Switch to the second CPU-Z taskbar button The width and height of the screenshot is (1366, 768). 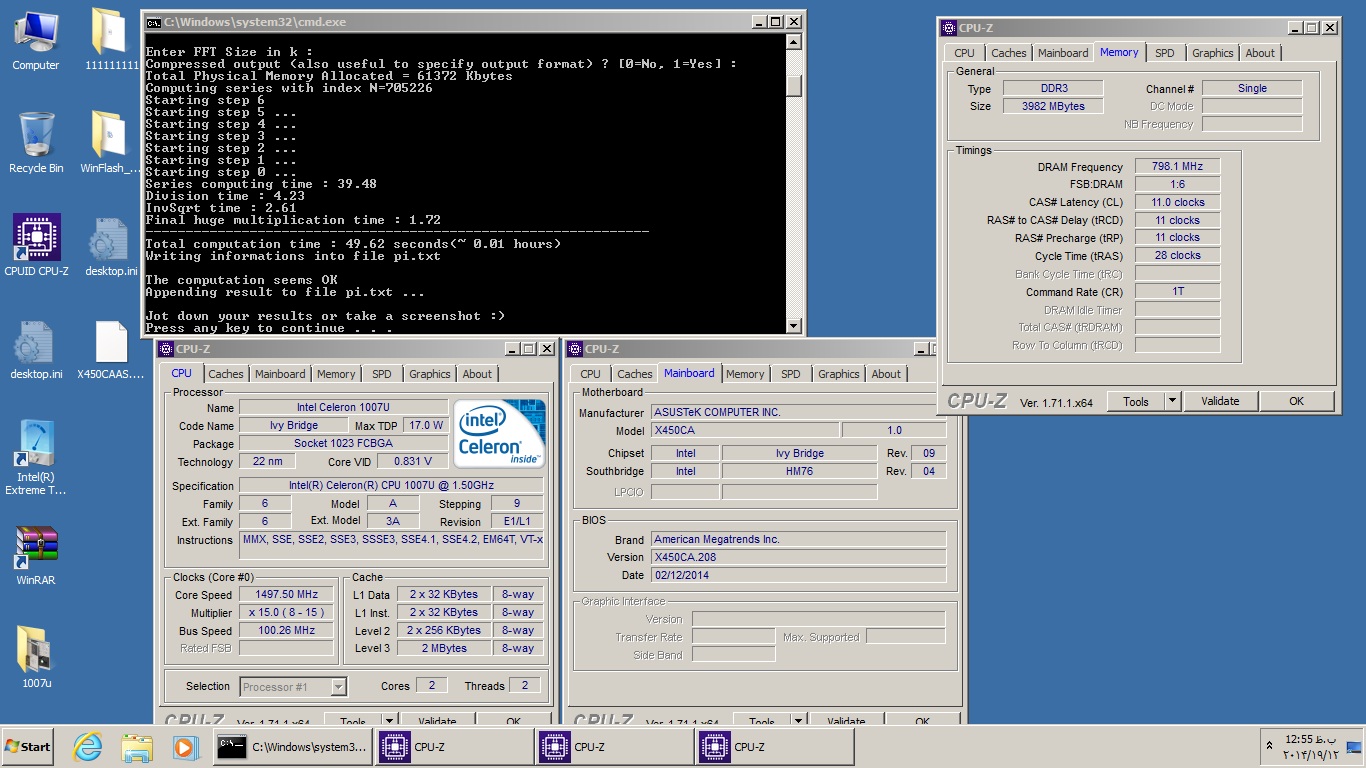coord(614,747)
